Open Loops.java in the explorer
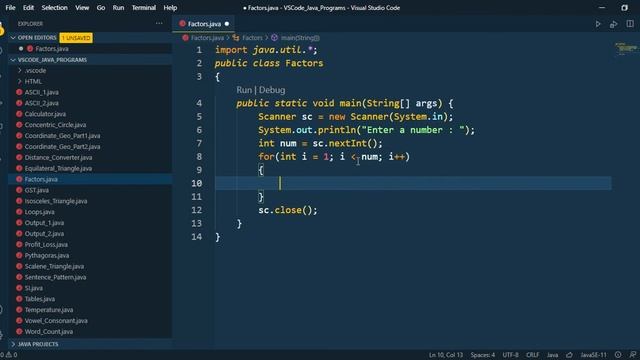Screen dimensions: 640x360 coord(39,212)
